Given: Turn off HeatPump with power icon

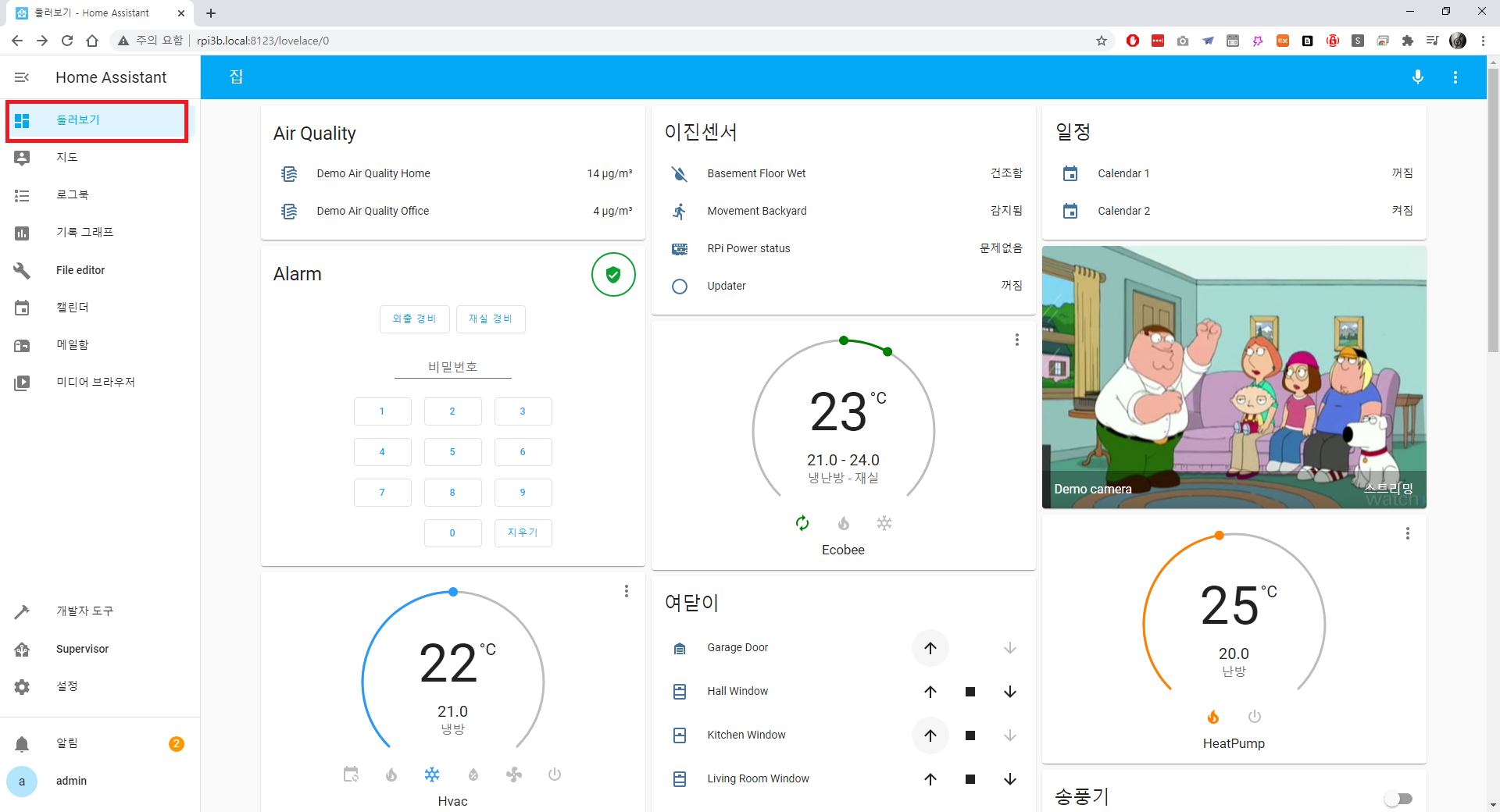Looking at the screenshot, I should [x=1255, y=717].
